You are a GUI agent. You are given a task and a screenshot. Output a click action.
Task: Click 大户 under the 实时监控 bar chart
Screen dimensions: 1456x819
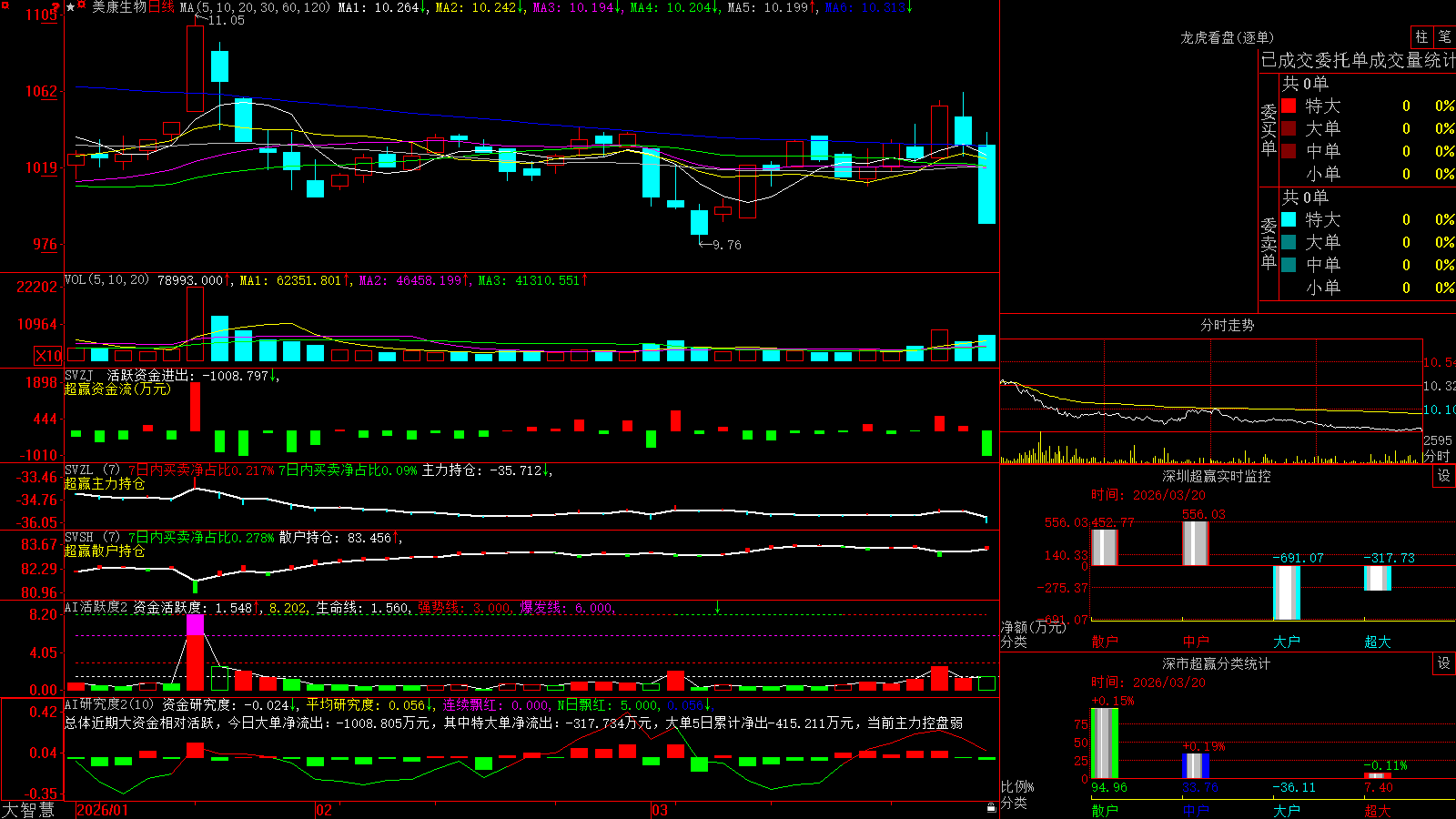point(1287,642)
